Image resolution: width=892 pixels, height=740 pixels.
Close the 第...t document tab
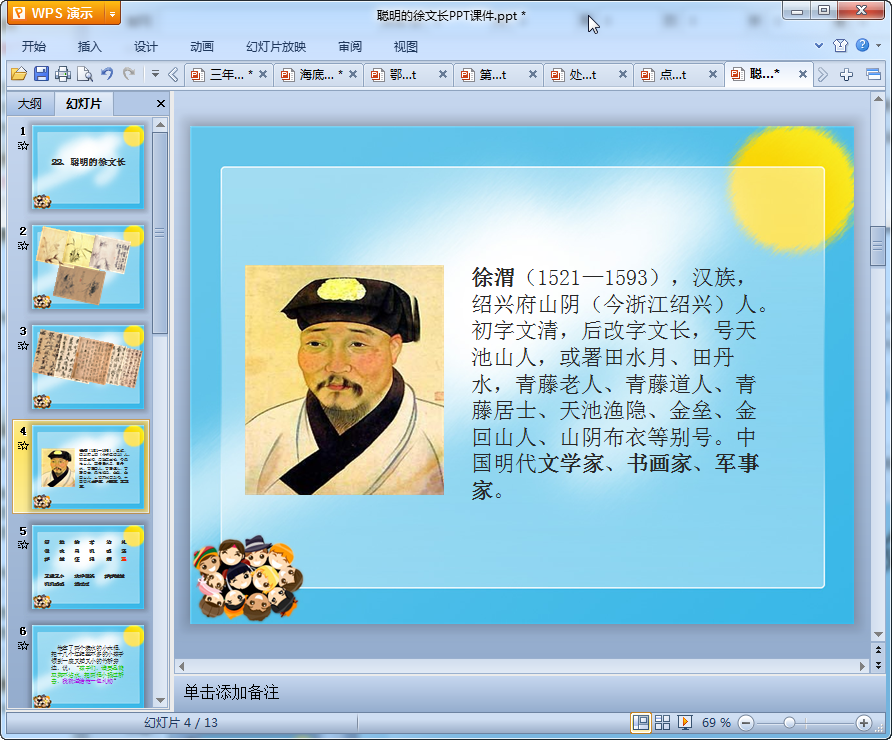(532, 74)
